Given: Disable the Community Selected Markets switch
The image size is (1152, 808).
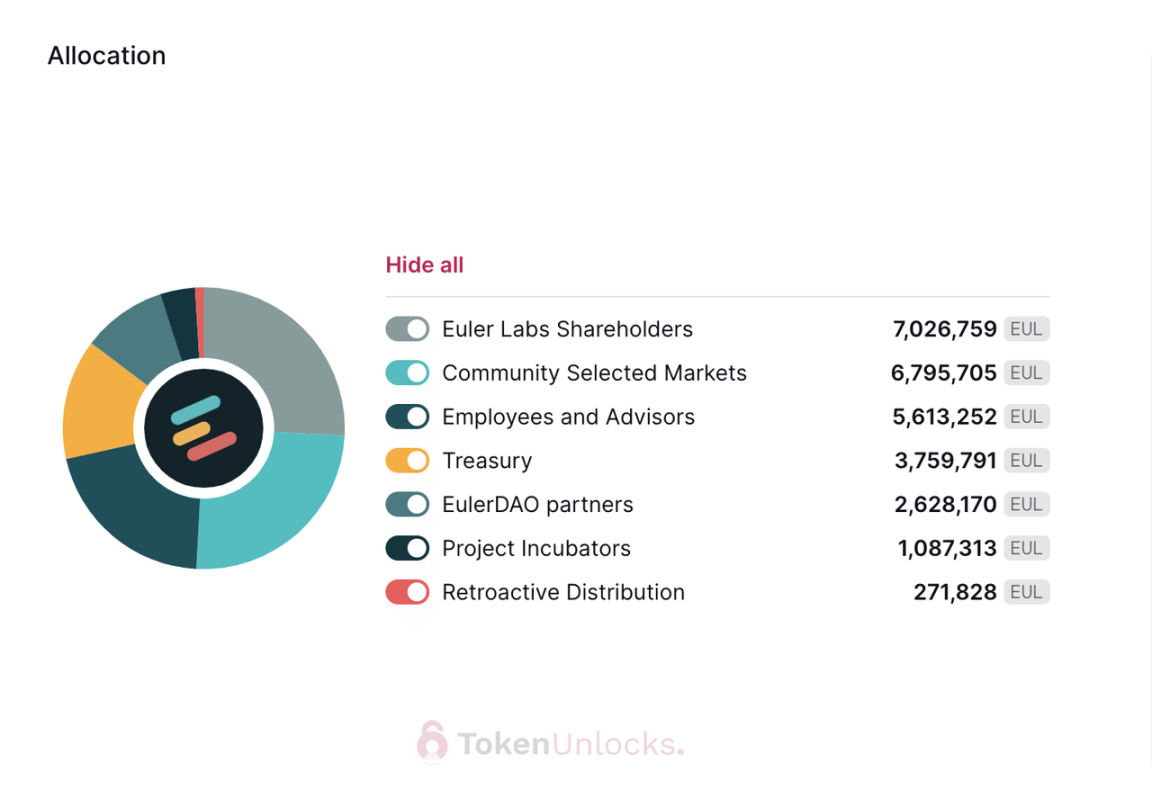Looking at the screenshot, I should [407, 372].
